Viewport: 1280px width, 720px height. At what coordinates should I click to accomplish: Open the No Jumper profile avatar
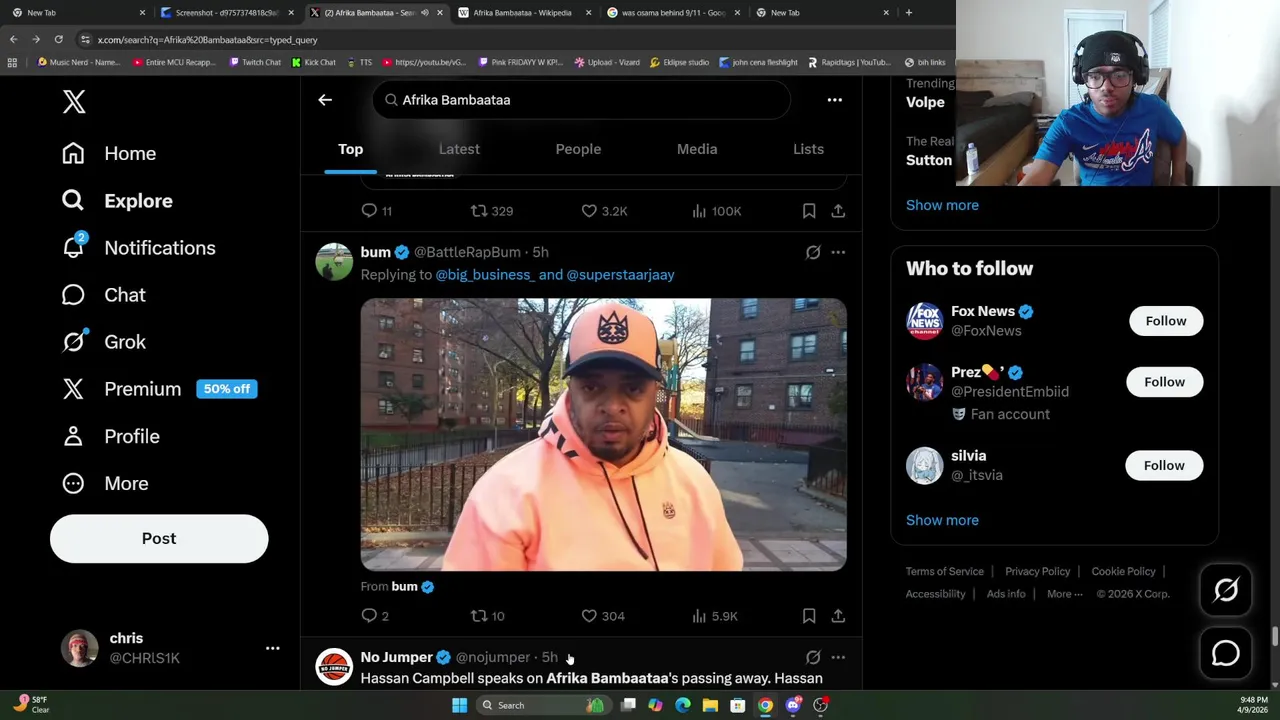334,667
